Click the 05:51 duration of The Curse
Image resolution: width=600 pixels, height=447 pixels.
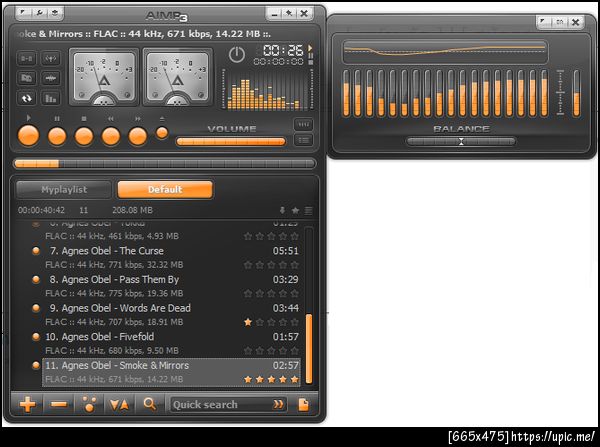point(285,251)
